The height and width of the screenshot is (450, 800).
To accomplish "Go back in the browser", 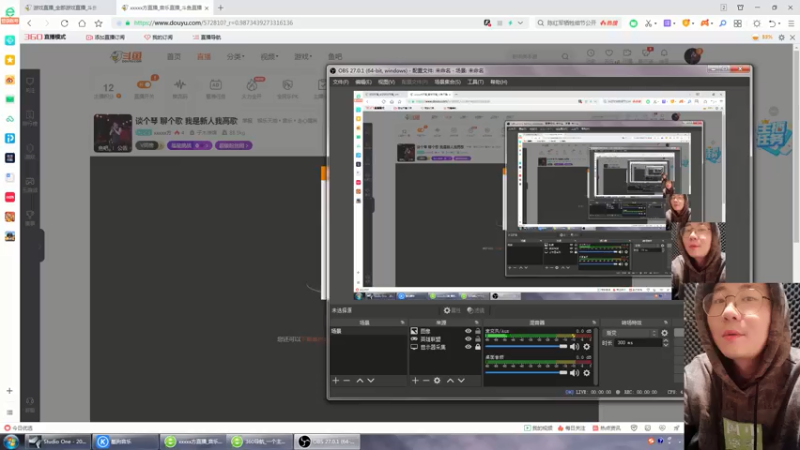I will tap(30, 23).
